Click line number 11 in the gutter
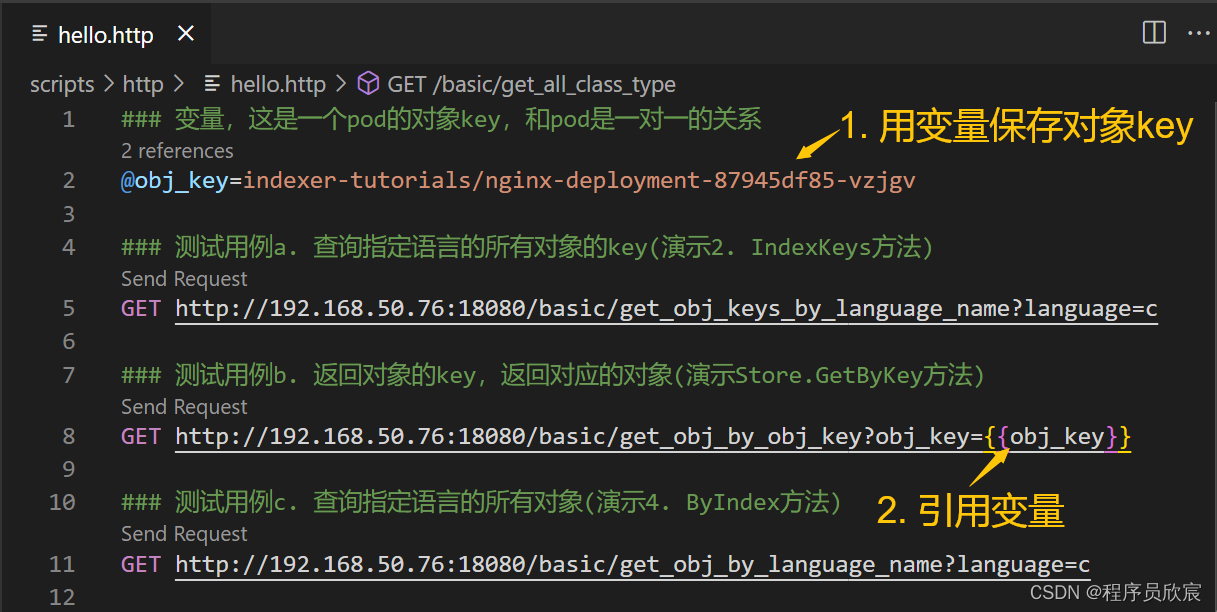The image size is (1217, 612). tap(62, 564)
